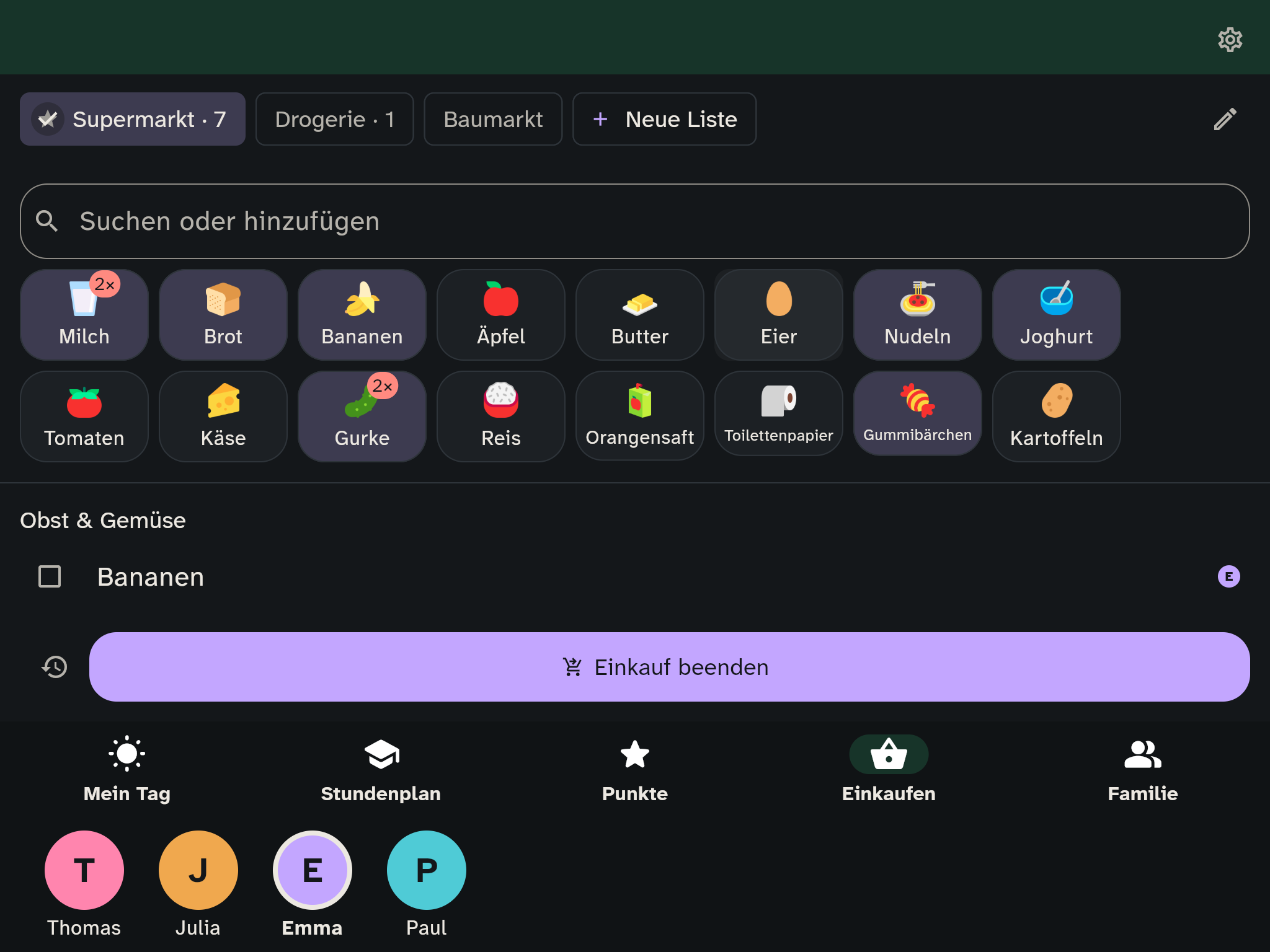Select the Einkaufen navigation tab
Screen dimensions: 1270x952
(889, 770)
